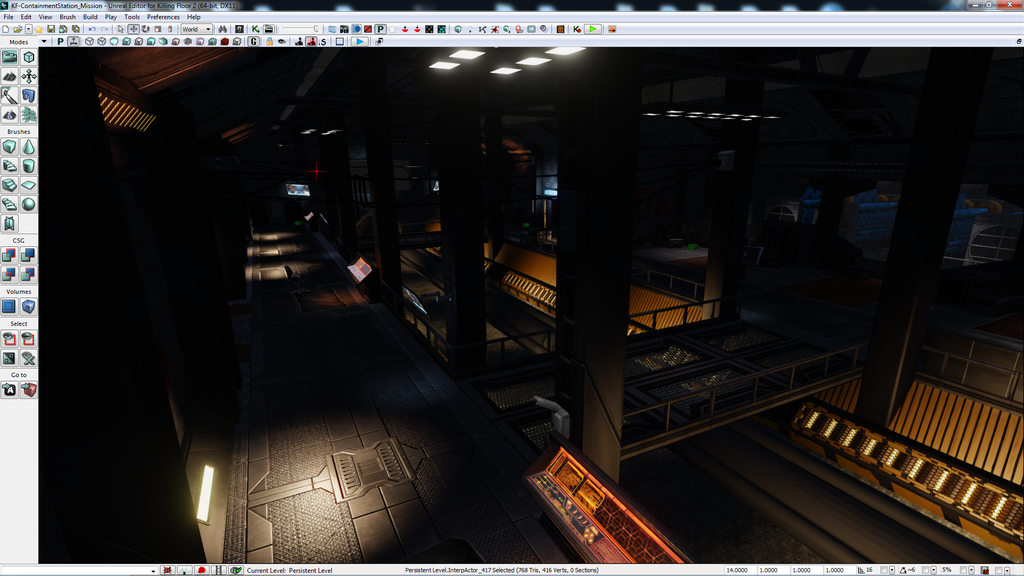Select the Sheet brush builder
Viewport: 1024px width, 576px height.
coord(29,185)
